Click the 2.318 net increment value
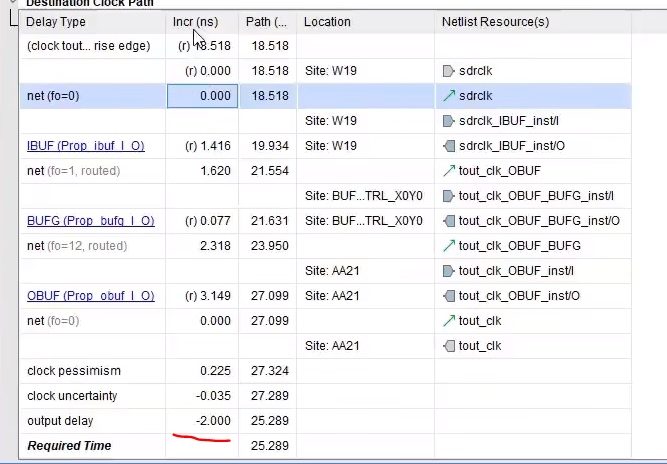 pyautogui.click(x=215, y=246)
